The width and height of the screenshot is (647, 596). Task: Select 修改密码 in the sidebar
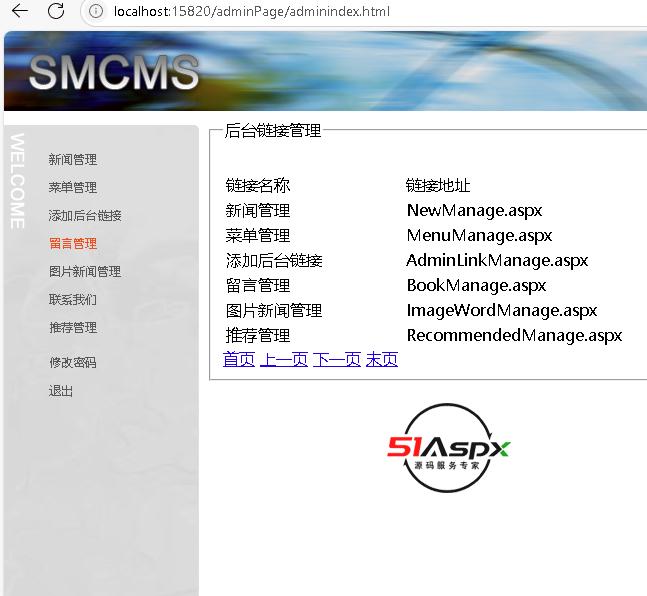click(73, 362)
